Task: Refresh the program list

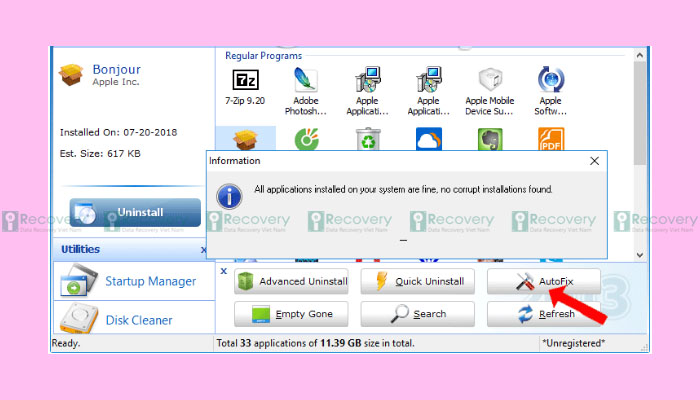Action: tap(544, 314)
